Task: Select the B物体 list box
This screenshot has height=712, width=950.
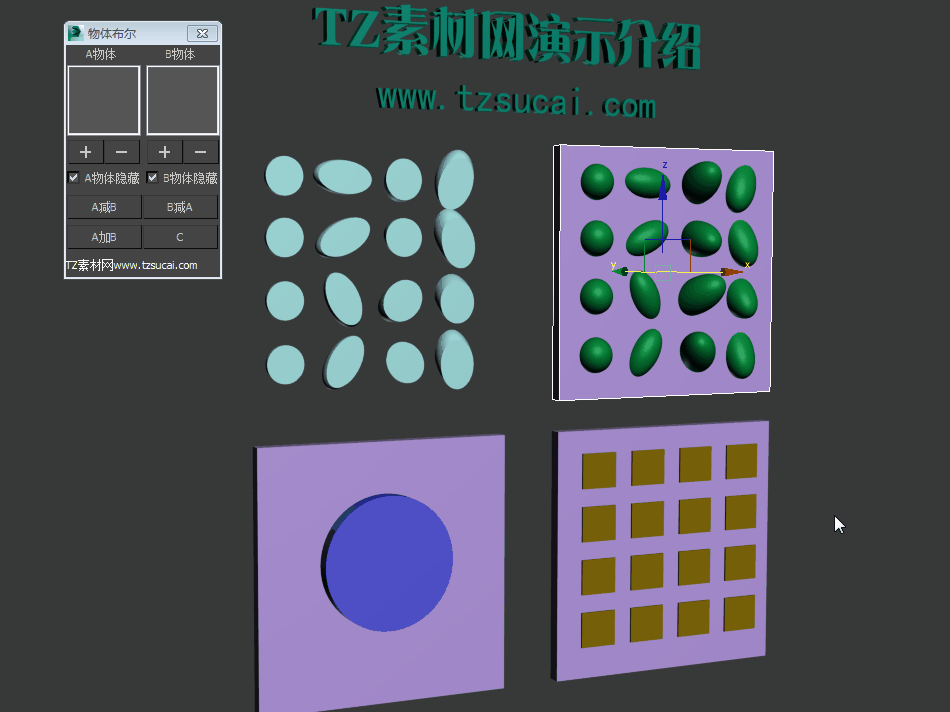Action: coord(182,100)
